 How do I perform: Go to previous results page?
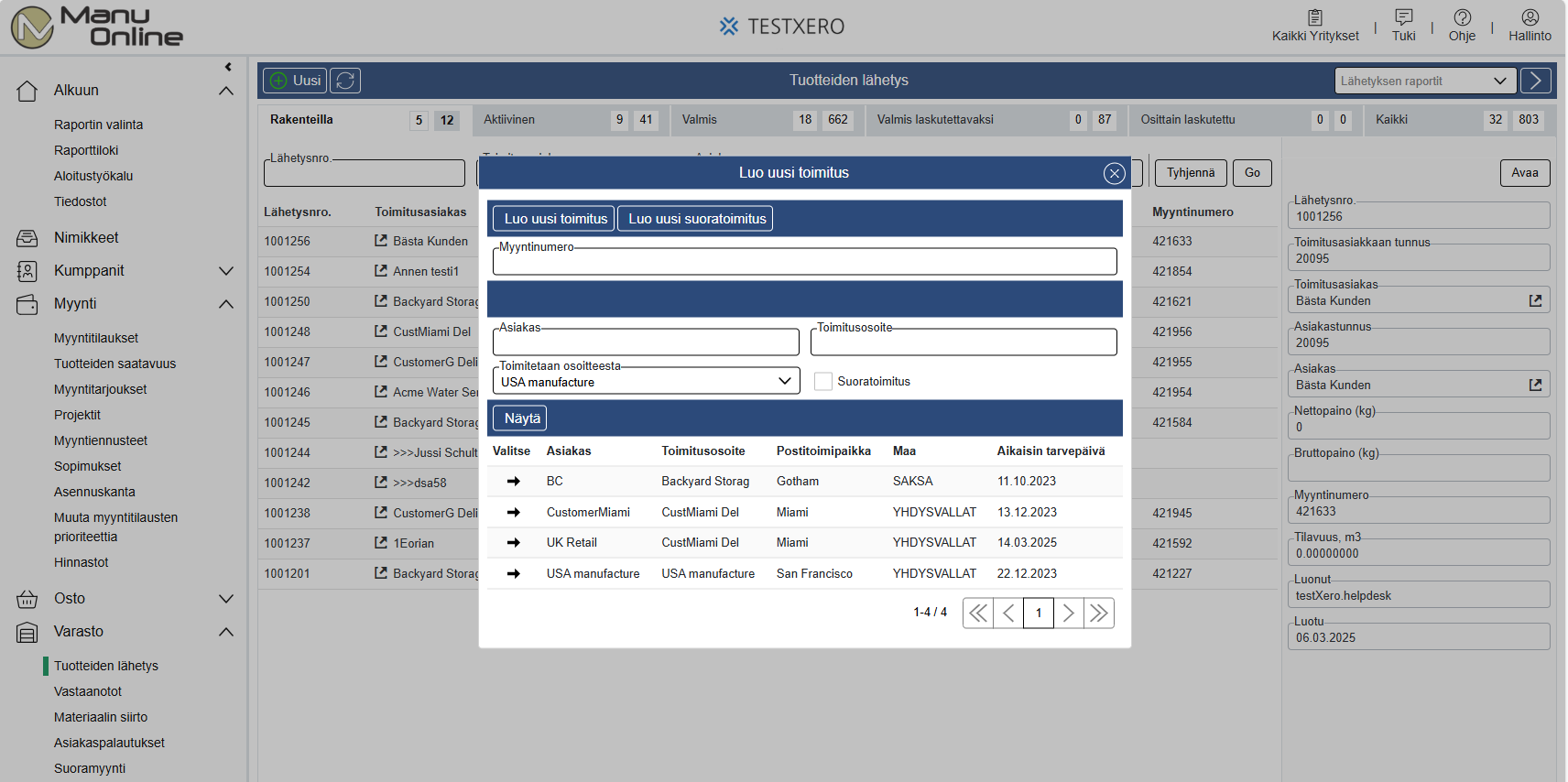pyautogui.click(x=1008, y=614)
